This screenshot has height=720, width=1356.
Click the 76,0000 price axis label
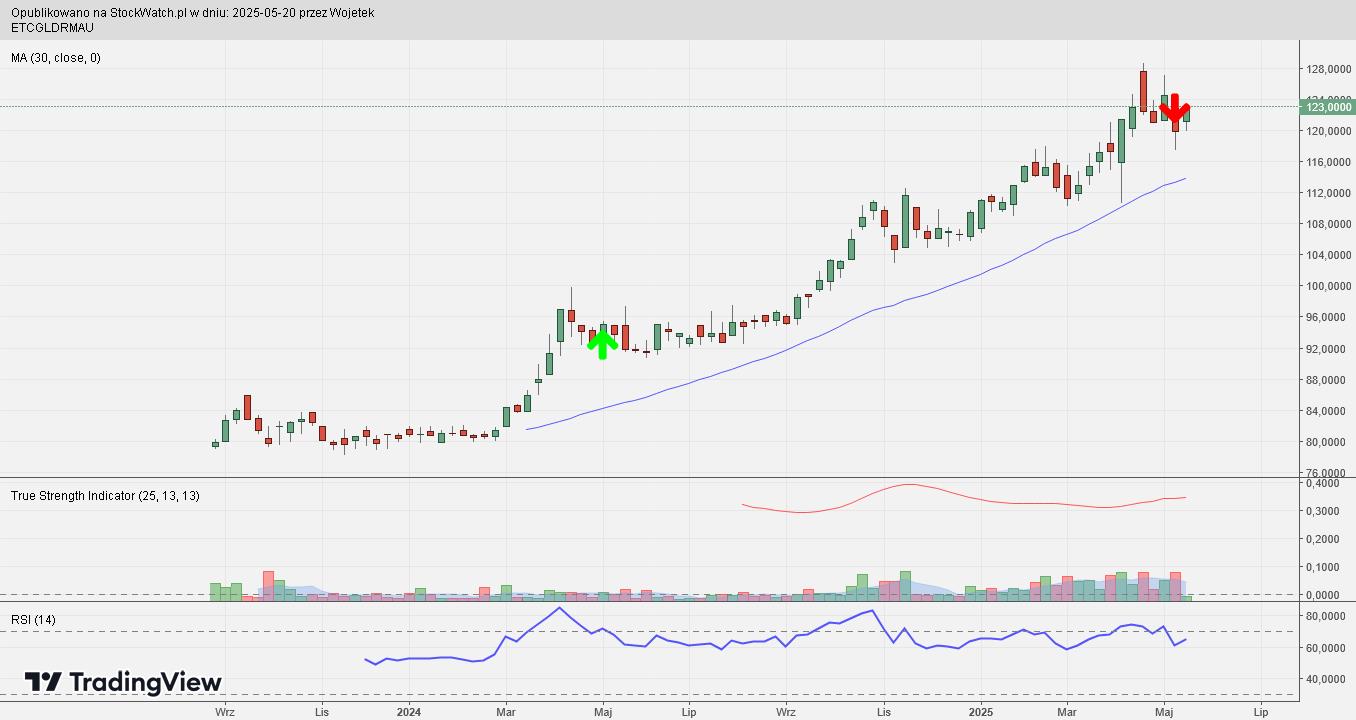click(1329, 473)
